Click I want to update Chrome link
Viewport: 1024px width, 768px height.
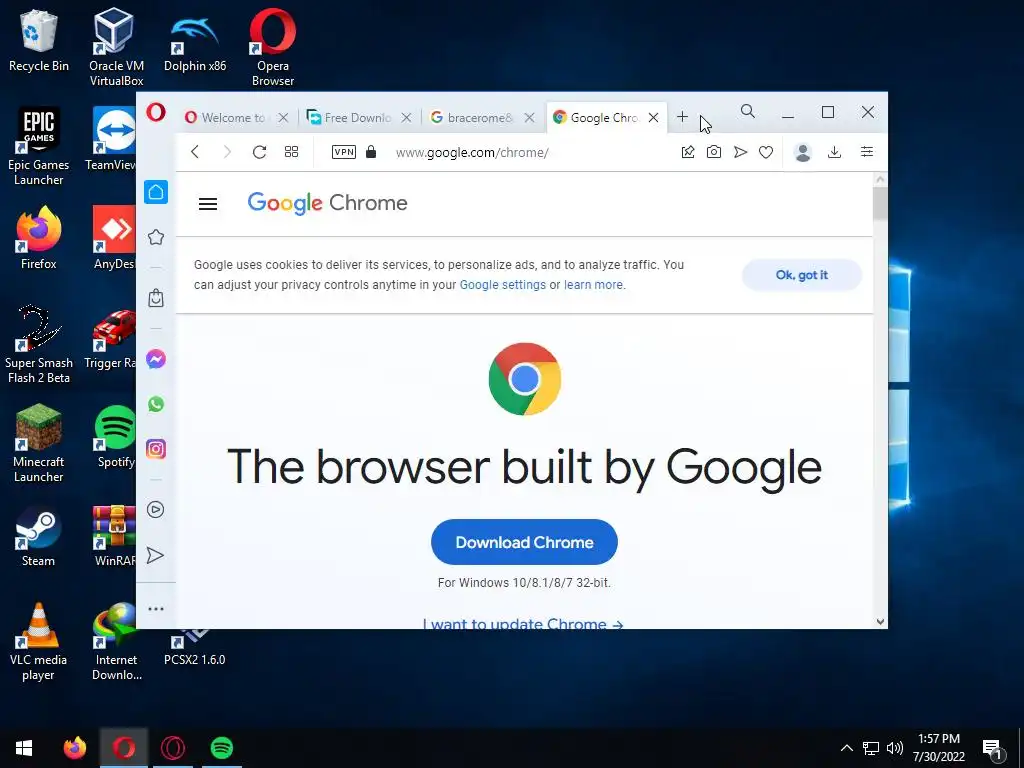[522, 624]
